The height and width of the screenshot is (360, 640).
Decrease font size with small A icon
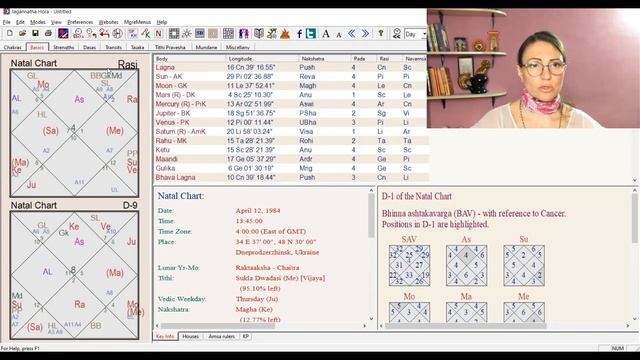tap(339, 35)
